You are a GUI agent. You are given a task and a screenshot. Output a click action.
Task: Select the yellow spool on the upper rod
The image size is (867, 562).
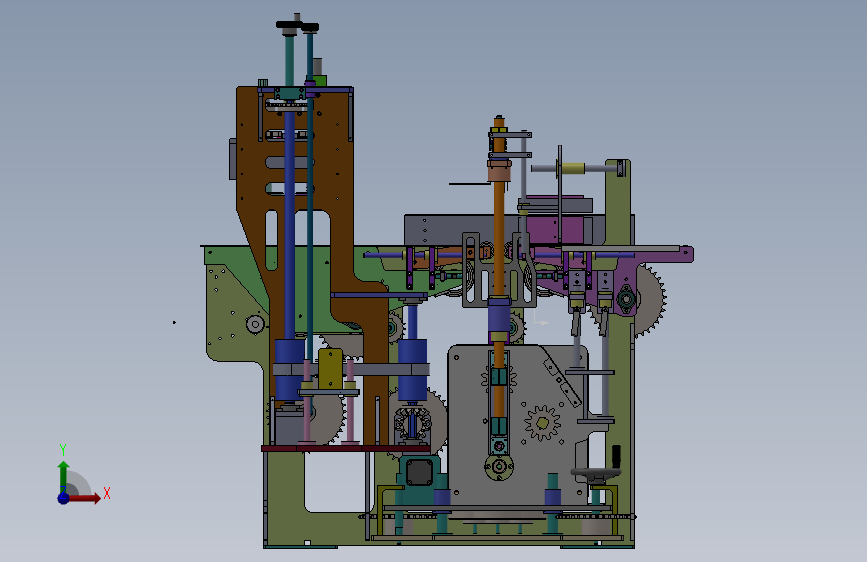click(573, 168)
